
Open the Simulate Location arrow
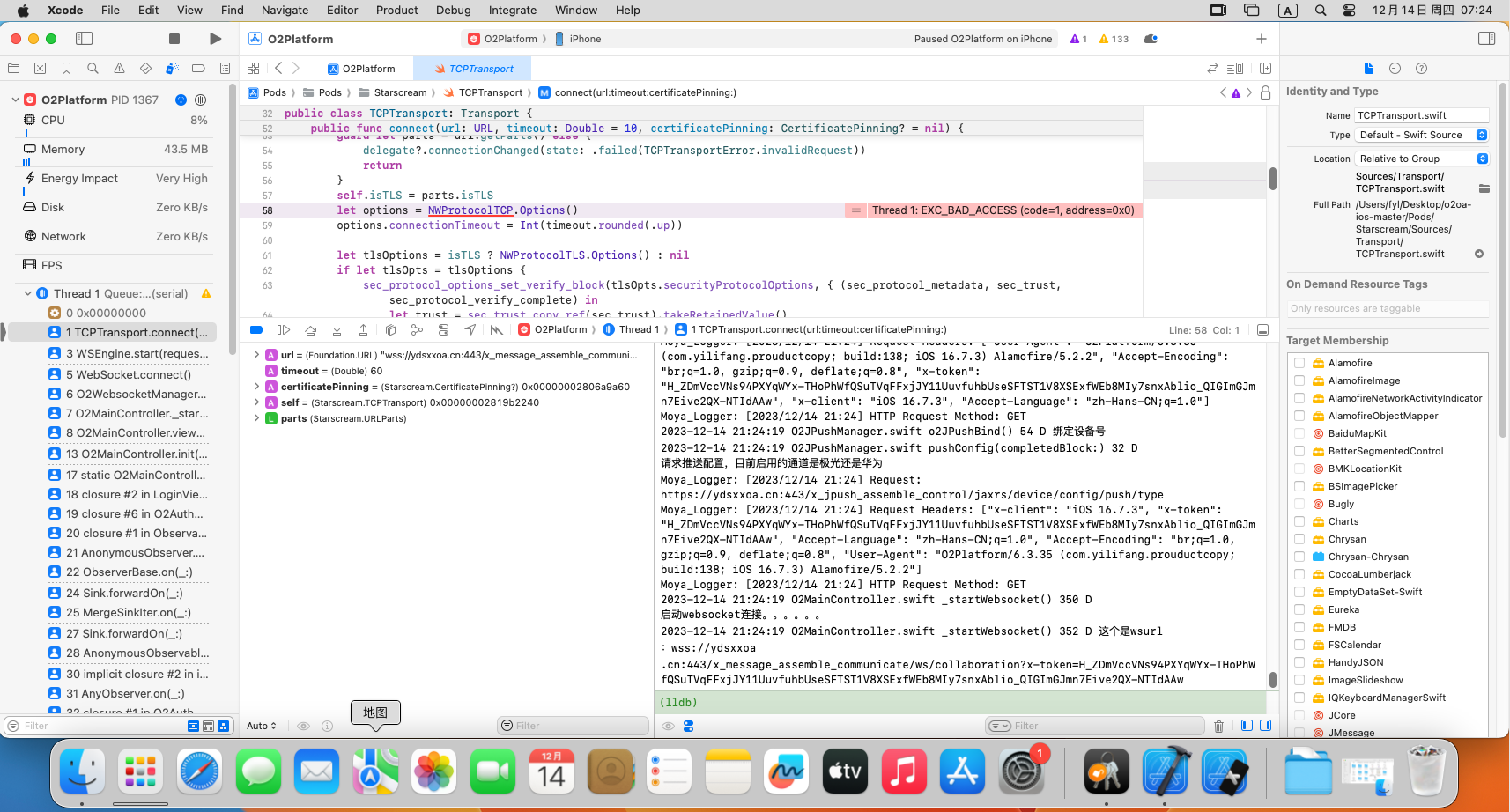click(x=470, y=330)
